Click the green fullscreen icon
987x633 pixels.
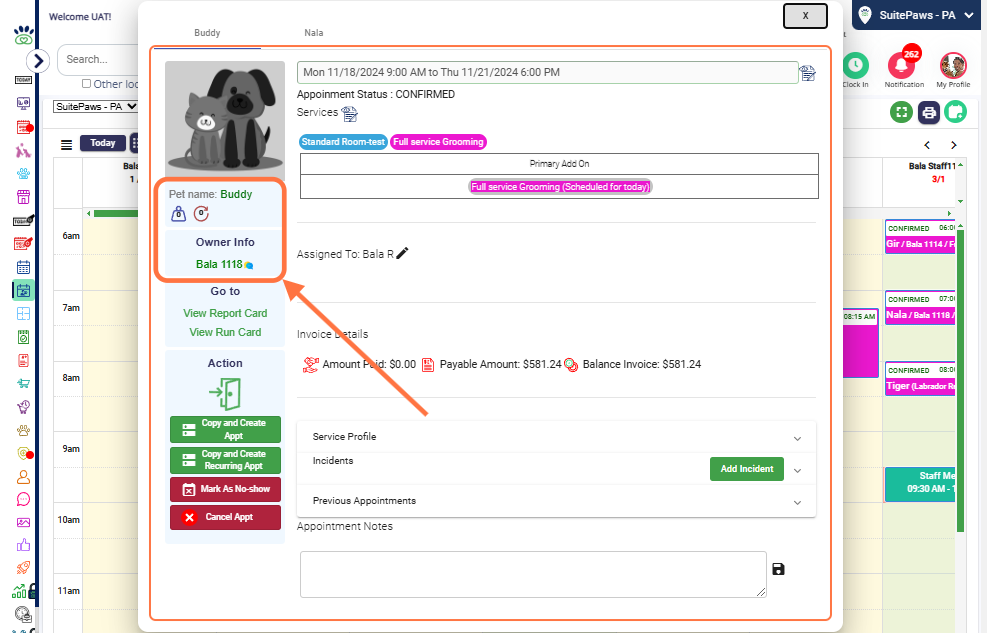901,113
